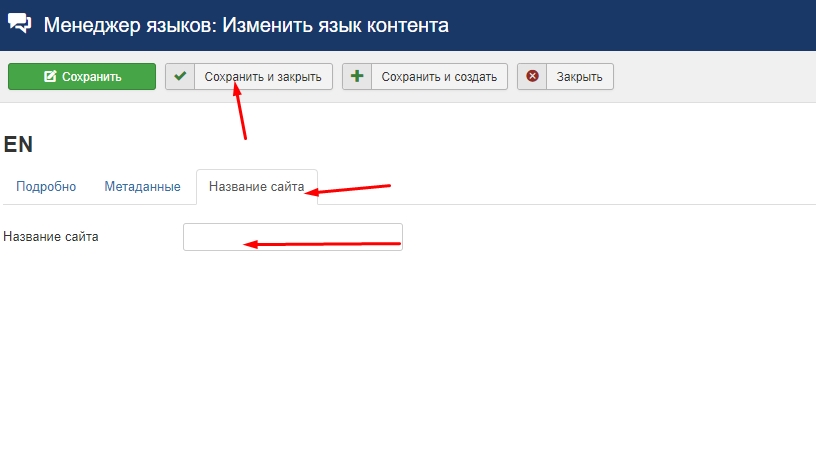Click the Название сайта field label
The width and height of the screenshot is (816, 451).
pyautogui.click(x=51, y=237)
